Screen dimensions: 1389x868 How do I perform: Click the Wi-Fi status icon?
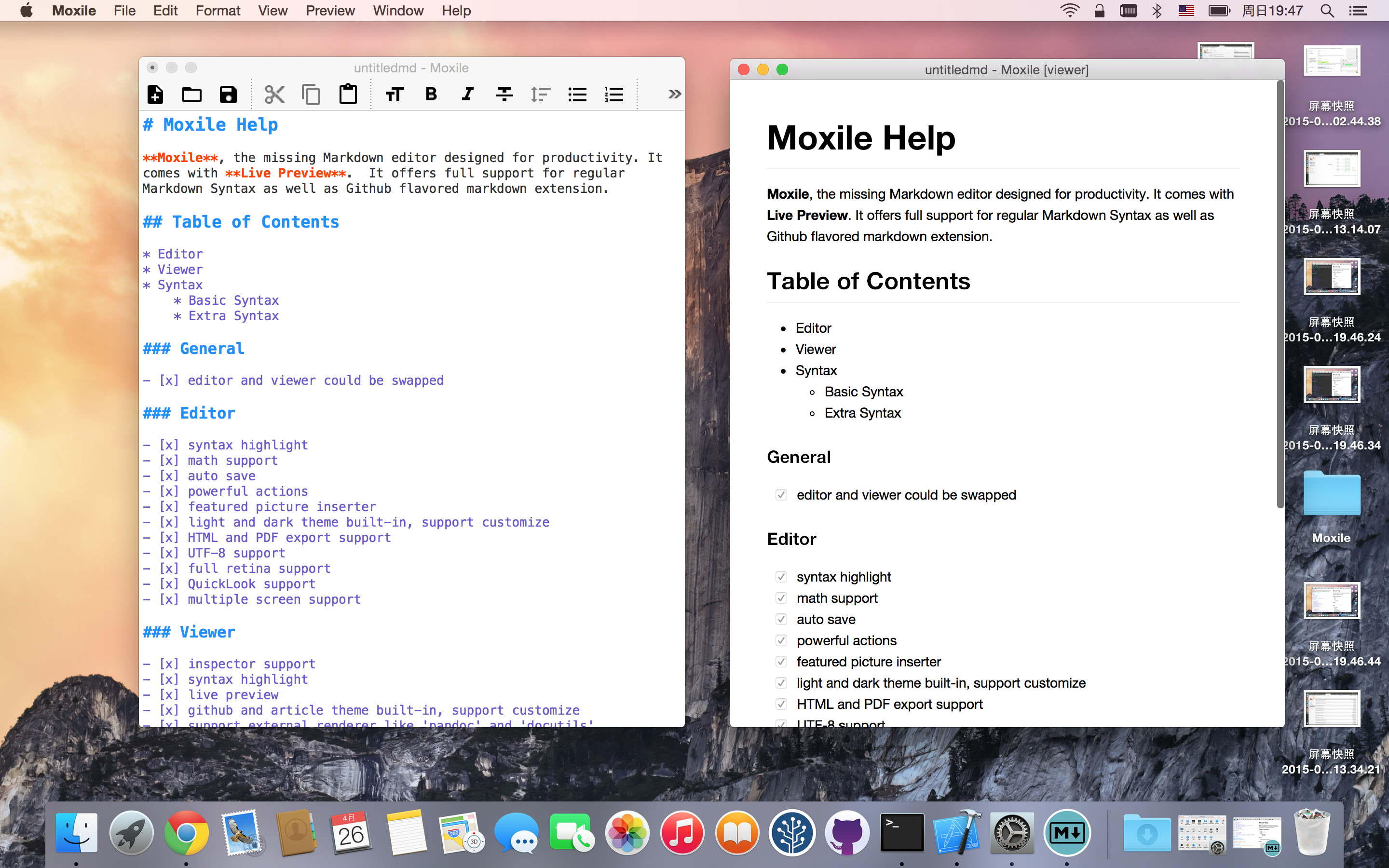pyautogui.click(x=1070, y=10)
